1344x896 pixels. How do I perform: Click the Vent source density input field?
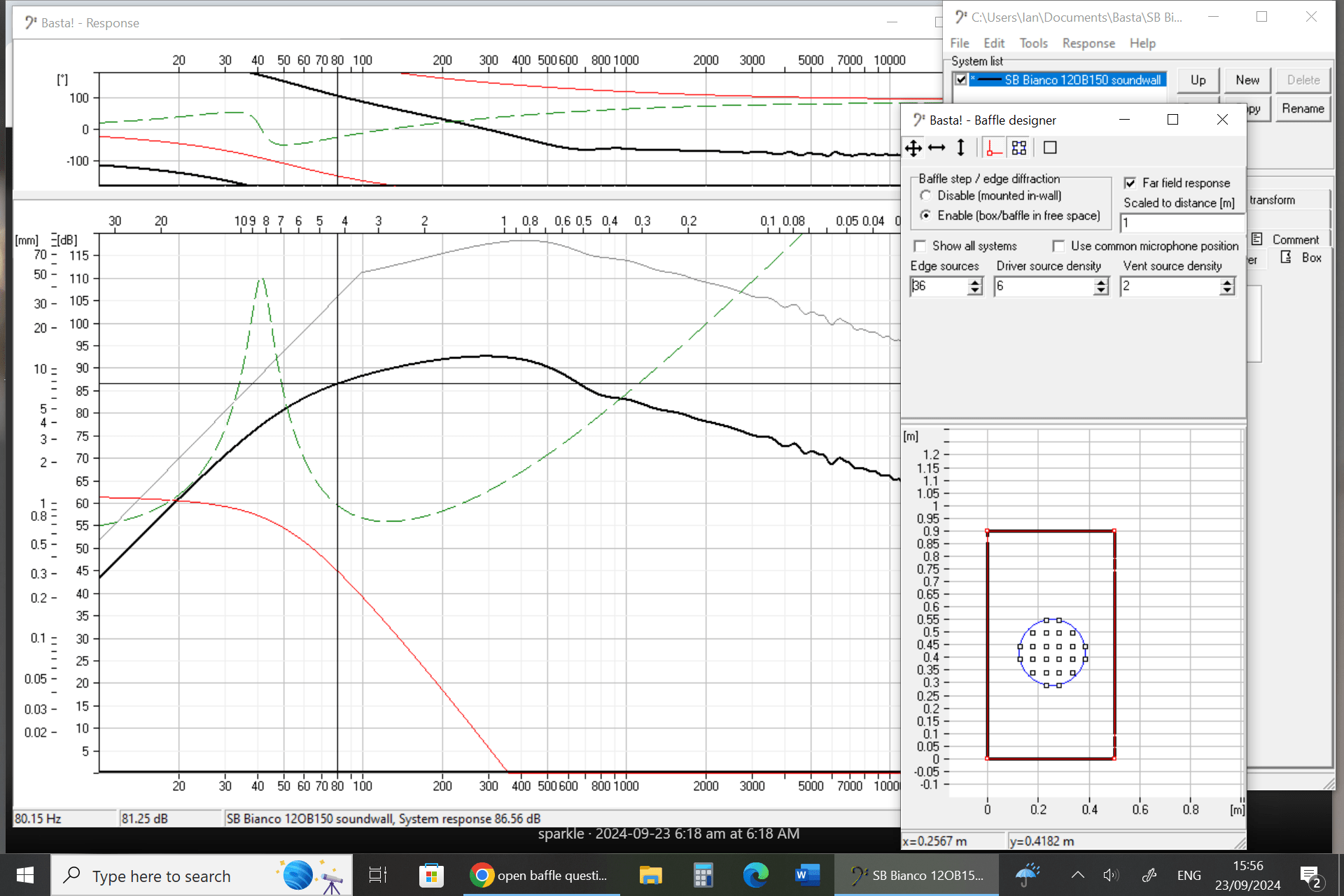pos(1170,286)
